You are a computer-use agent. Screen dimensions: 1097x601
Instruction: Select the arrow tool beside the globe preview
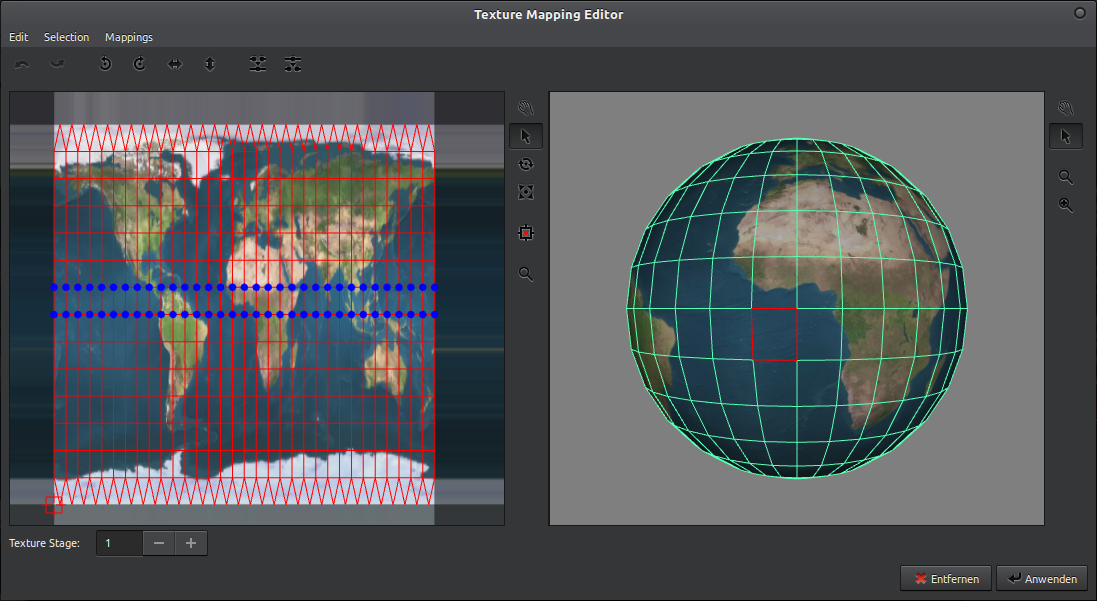(x=1065, y=136)
